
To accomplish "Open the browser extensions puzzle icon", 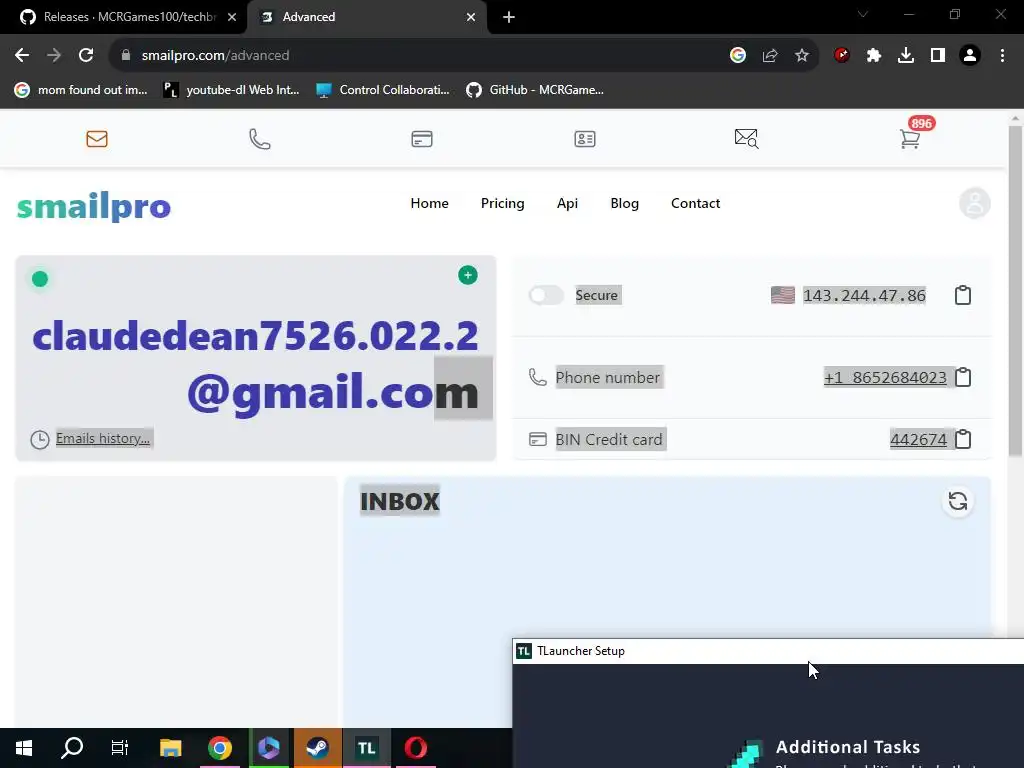I will (874, 56).
